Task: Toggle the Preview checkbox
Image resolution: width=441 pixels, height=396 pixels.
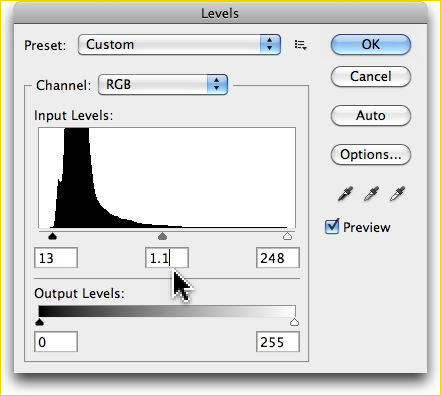Action: point(332,227)
